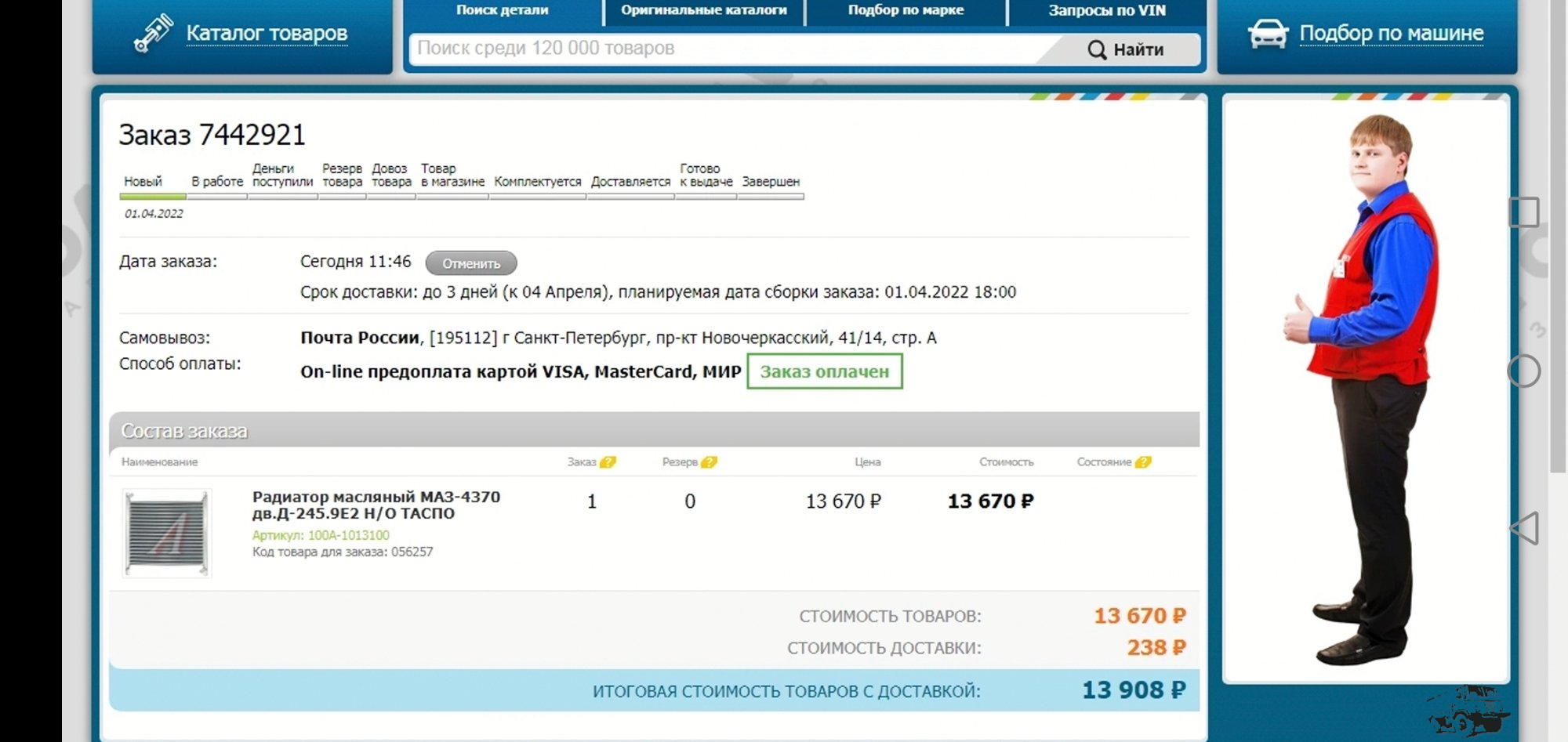Image resolution: width=1568 pixels, height=742 pixels.
Task: Open the radiator product thumbnail image
Action: pos(167,534)
